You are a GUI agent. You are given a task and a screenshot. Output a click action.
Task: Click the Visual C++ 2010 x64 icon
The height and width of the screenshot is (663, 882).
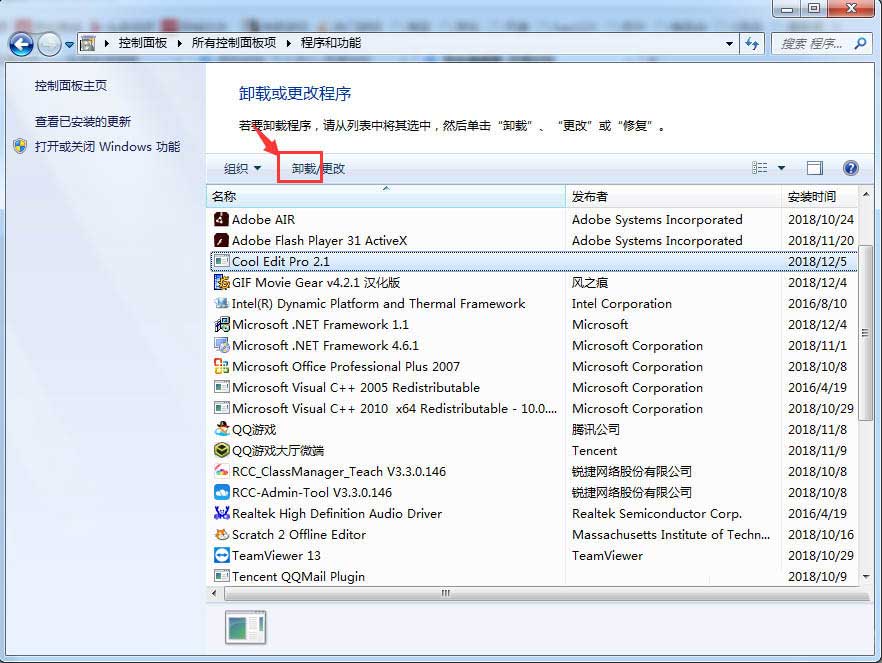coord(222,408)
